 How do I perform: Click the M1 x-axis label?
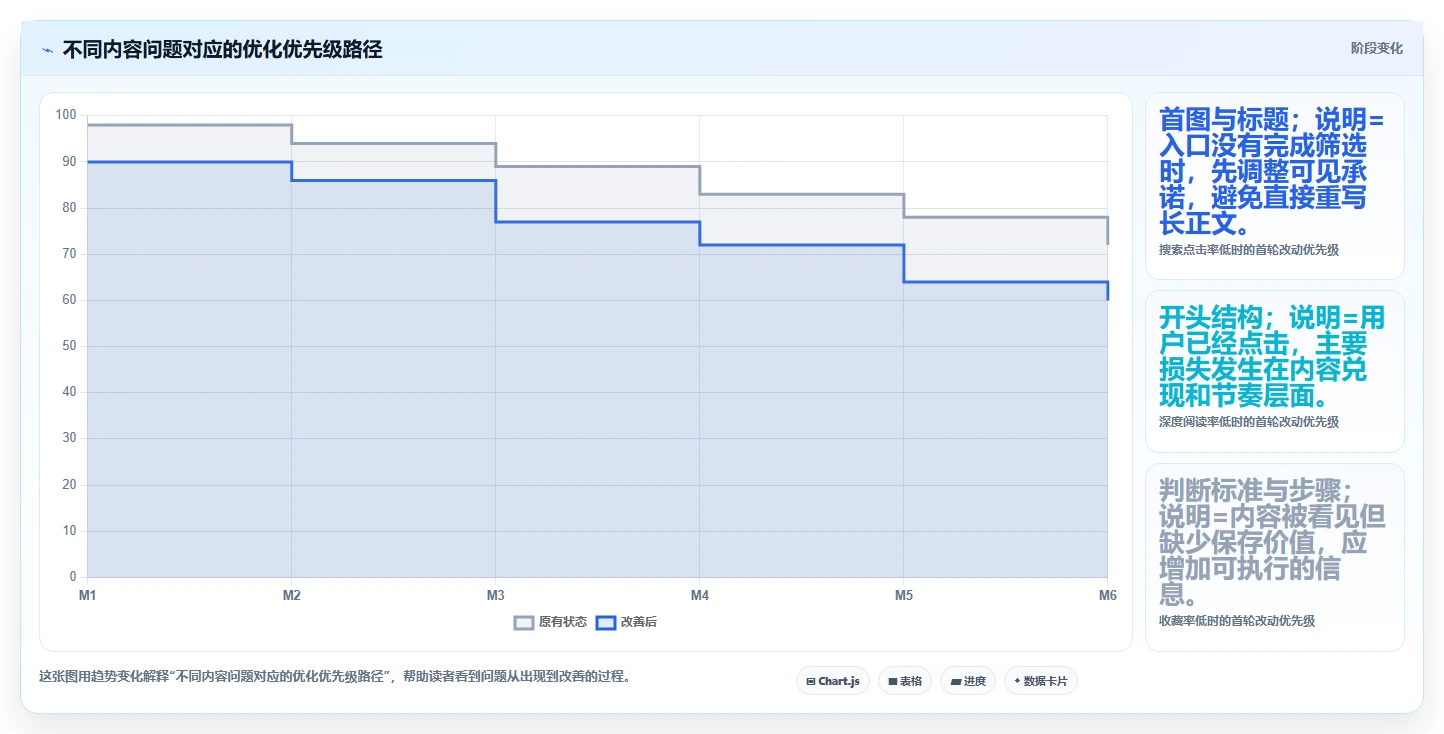[87, 596]
